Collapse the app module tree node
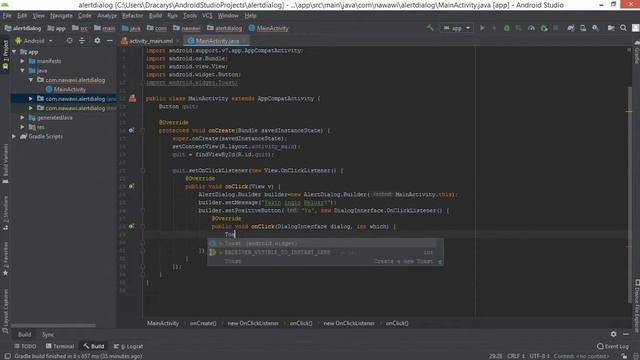 [x=14, y=52]
